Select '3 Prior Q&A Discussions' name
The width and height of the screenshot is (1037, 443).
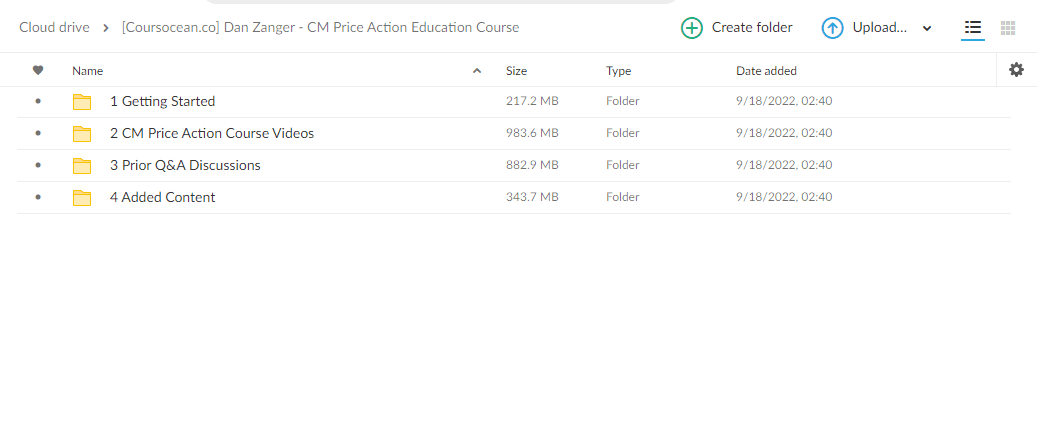point(185,165)
